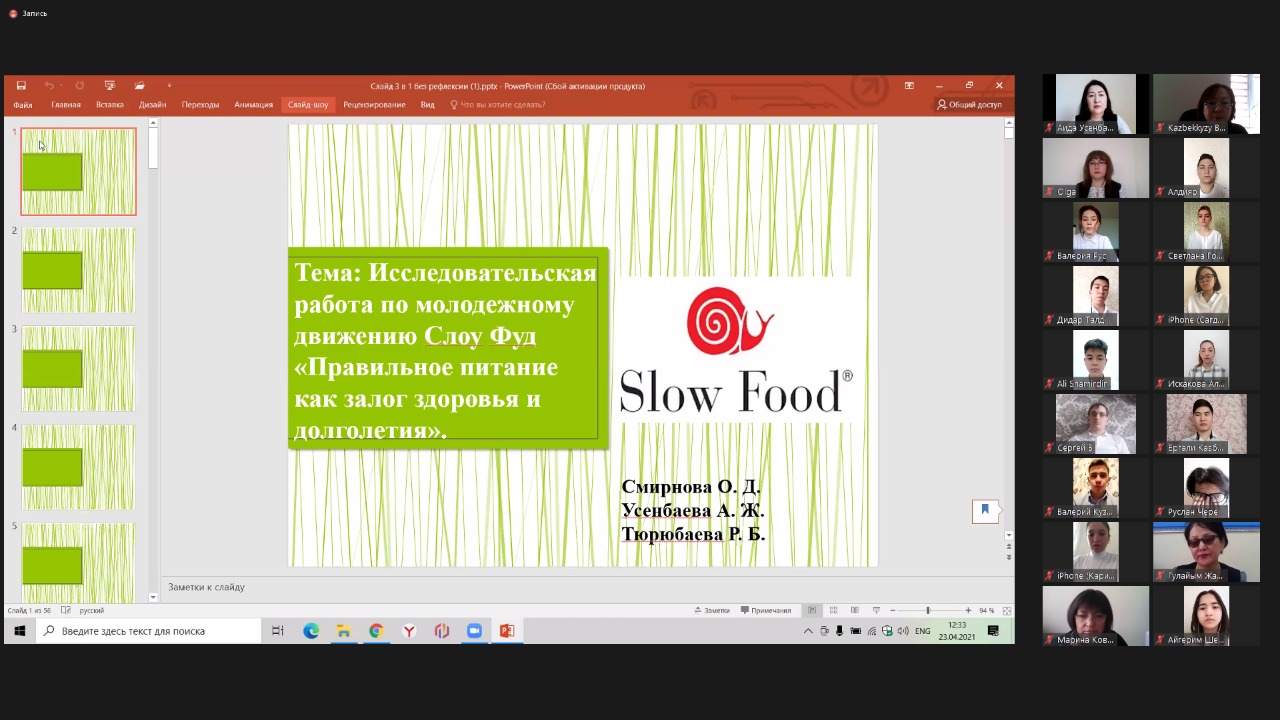The image size is (1280, 720).
Task: Click the Общий доступ share button
Action: click(969, 104)
